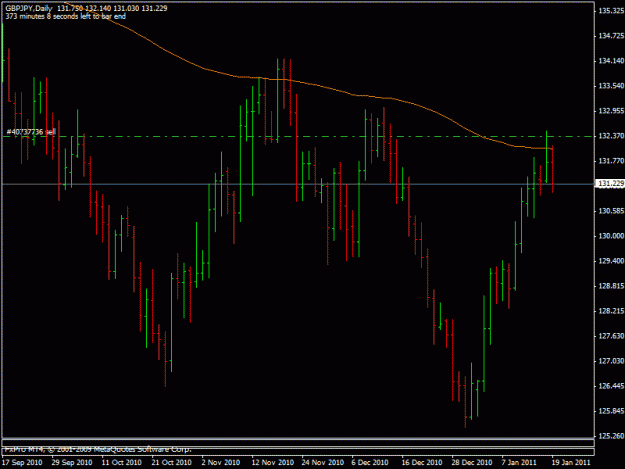This screenshot has height=469, width=625.
Task: Click the 133.540 price axis label
Action: (611, 86)
